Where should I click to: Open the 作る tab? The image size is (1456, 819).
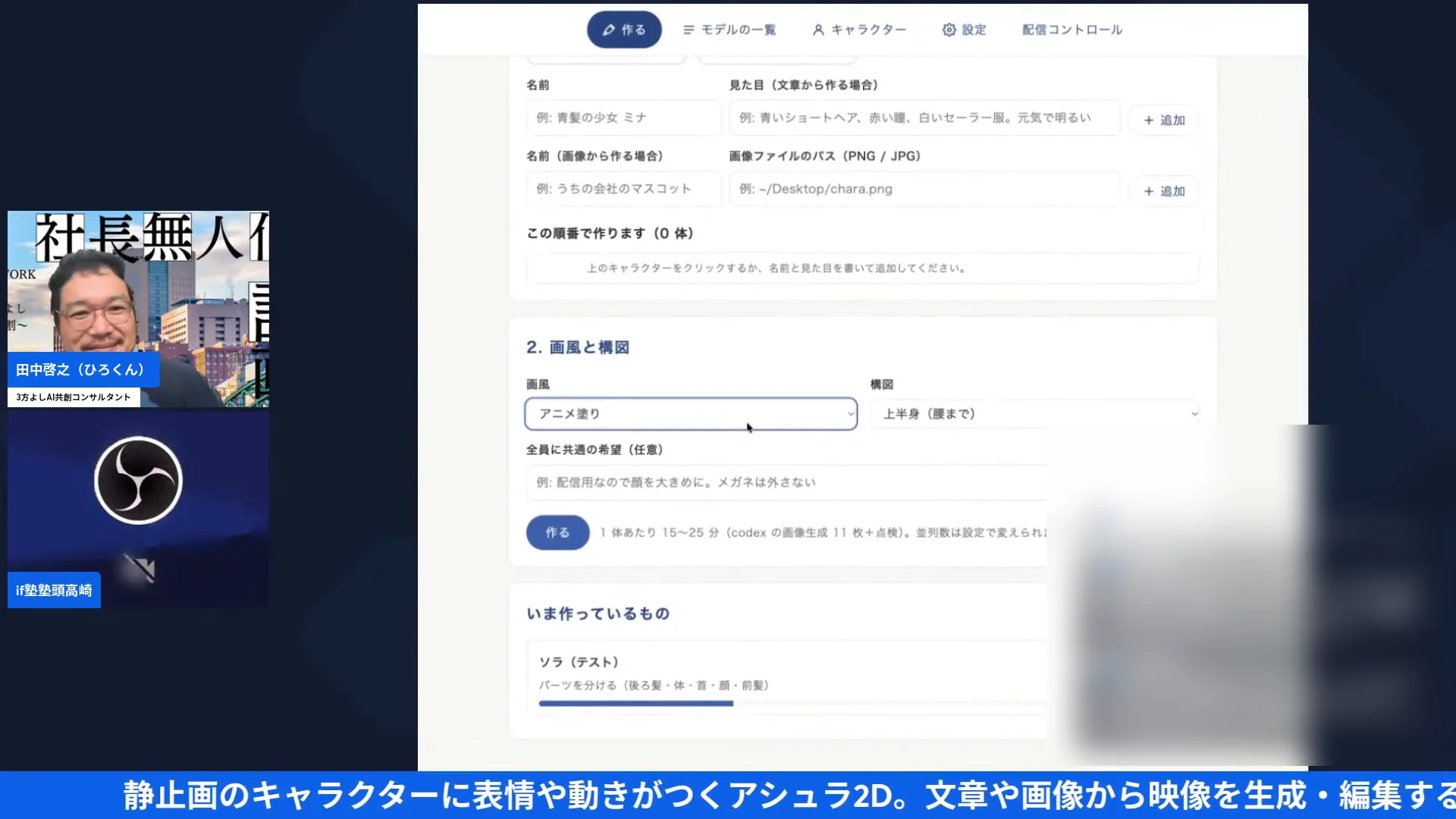pos(624,30)
